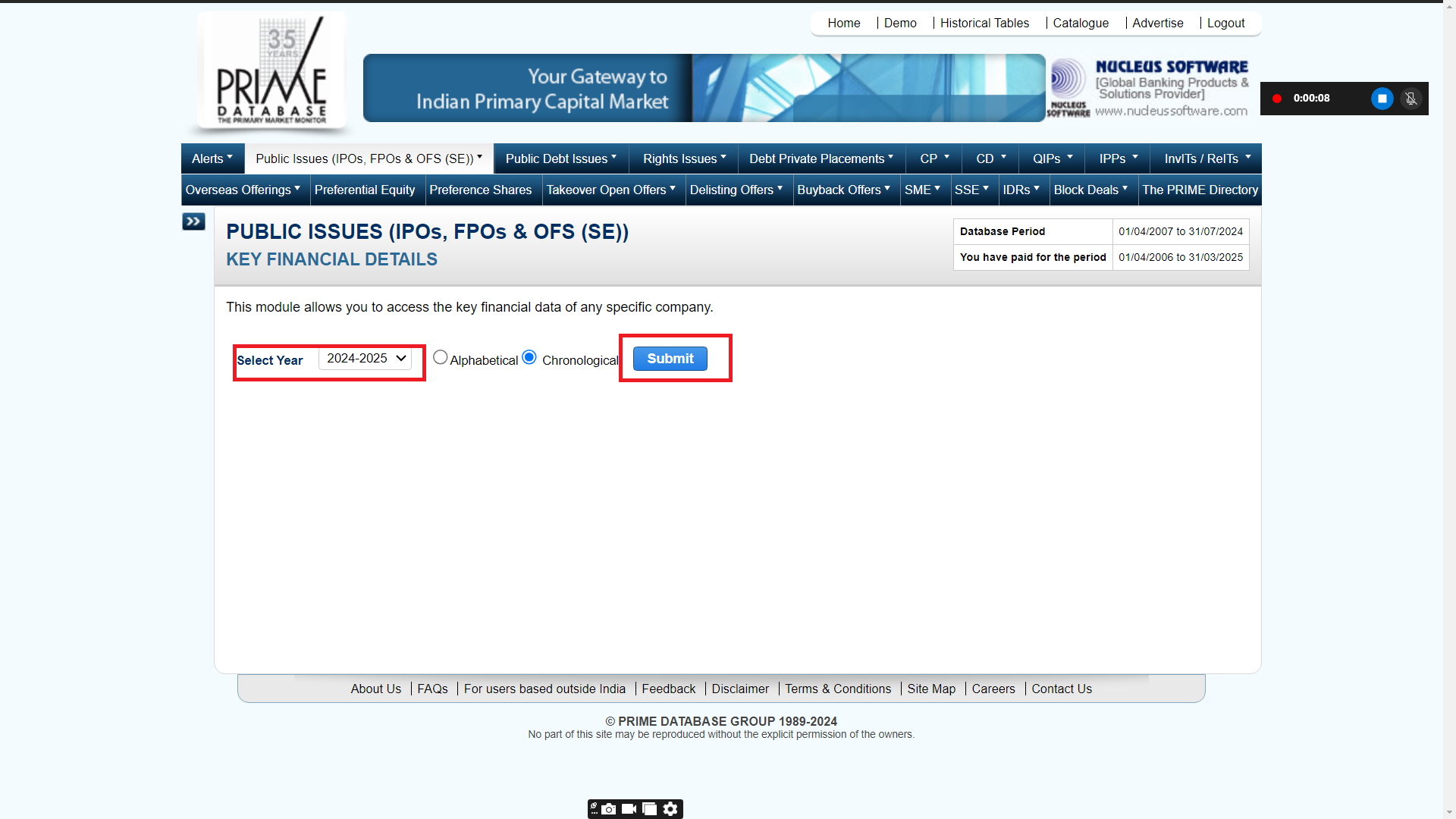Image resolution: width=1456 pixels, height=819 pixels.
Task: Toggle the muted microphone icon
Action: [1410, 99]
